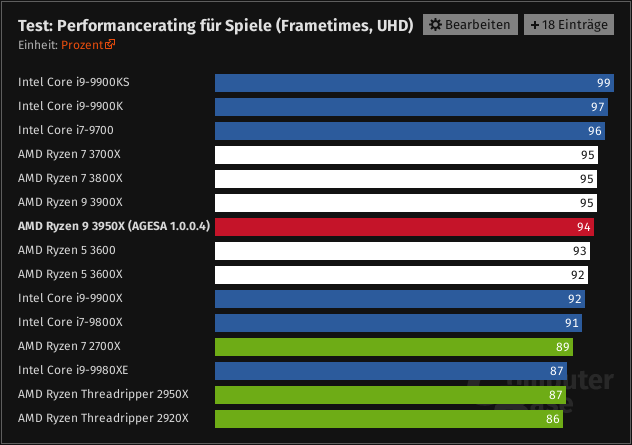Expand the chart with '+ 18 Einträge'
The width and height of the screenshot is (632, 445).
point(569,25)
